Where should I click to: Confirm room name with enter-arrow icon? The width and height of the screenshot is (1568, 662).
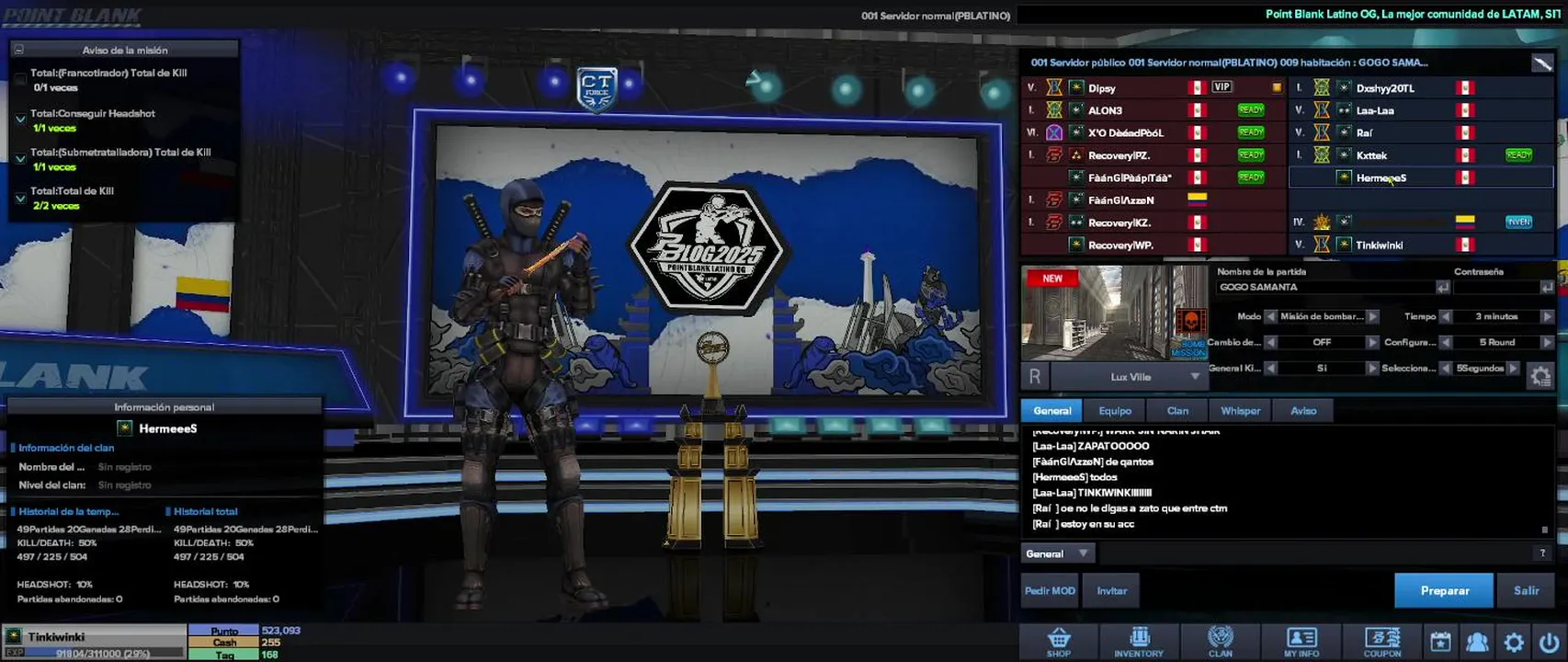(1442, 288)
